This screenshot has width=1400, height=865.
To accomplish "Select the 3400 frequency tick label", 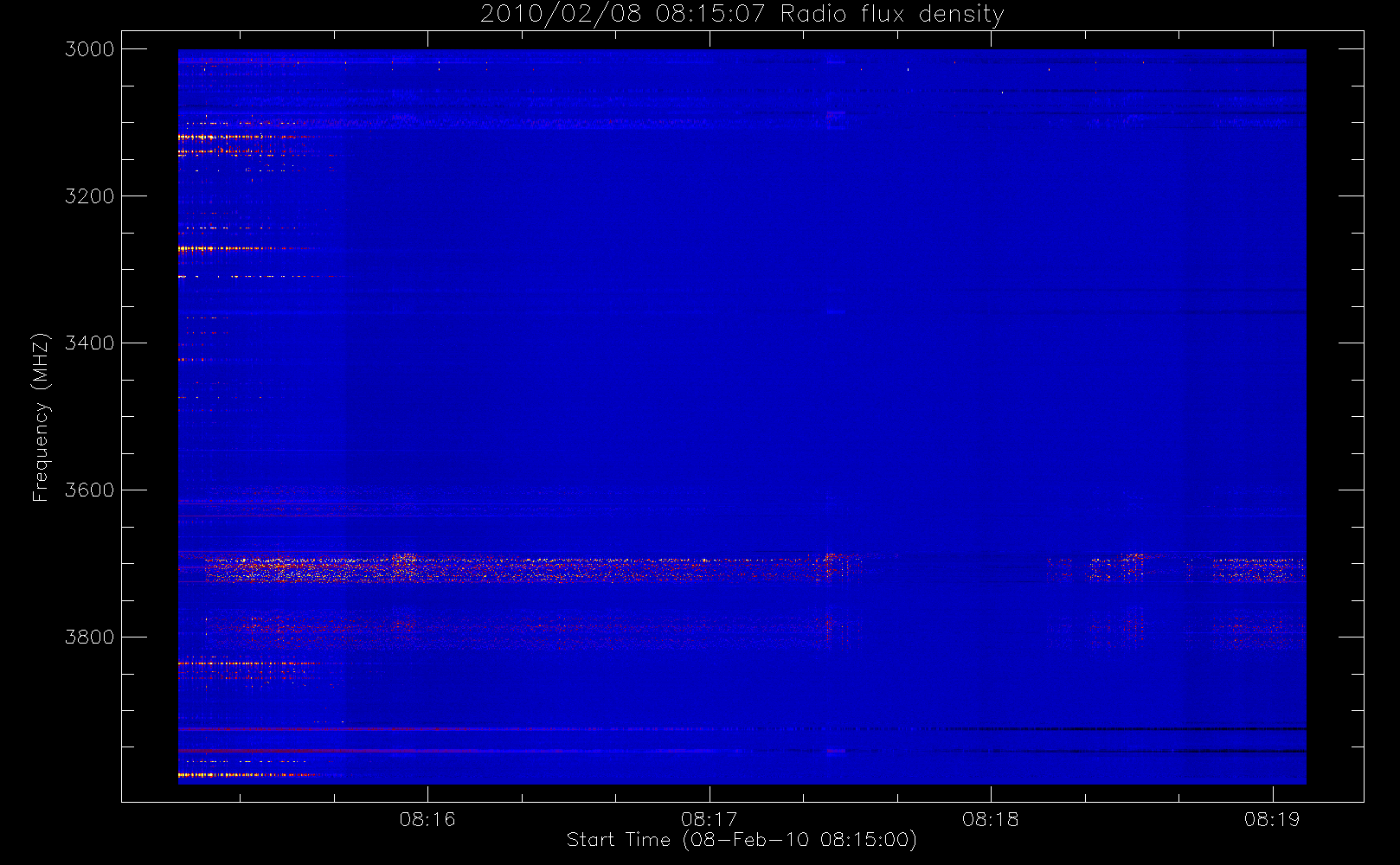I will point(90,343).
